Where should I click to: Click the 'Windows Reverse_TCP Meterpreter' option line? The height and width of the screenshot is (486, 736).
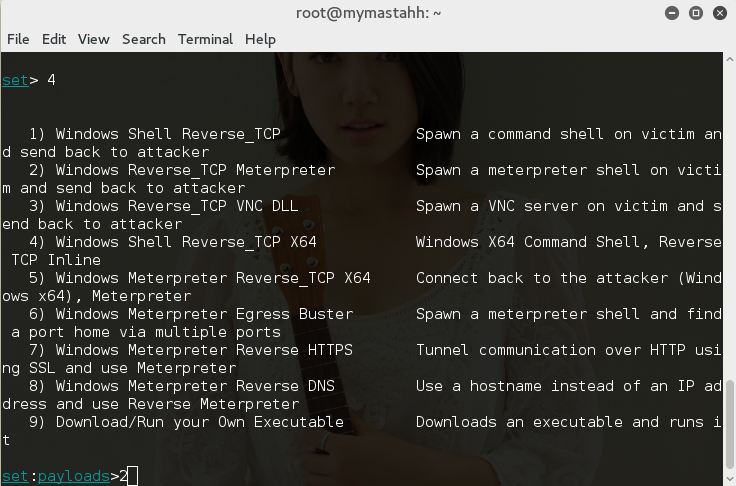tap(195, 170)
